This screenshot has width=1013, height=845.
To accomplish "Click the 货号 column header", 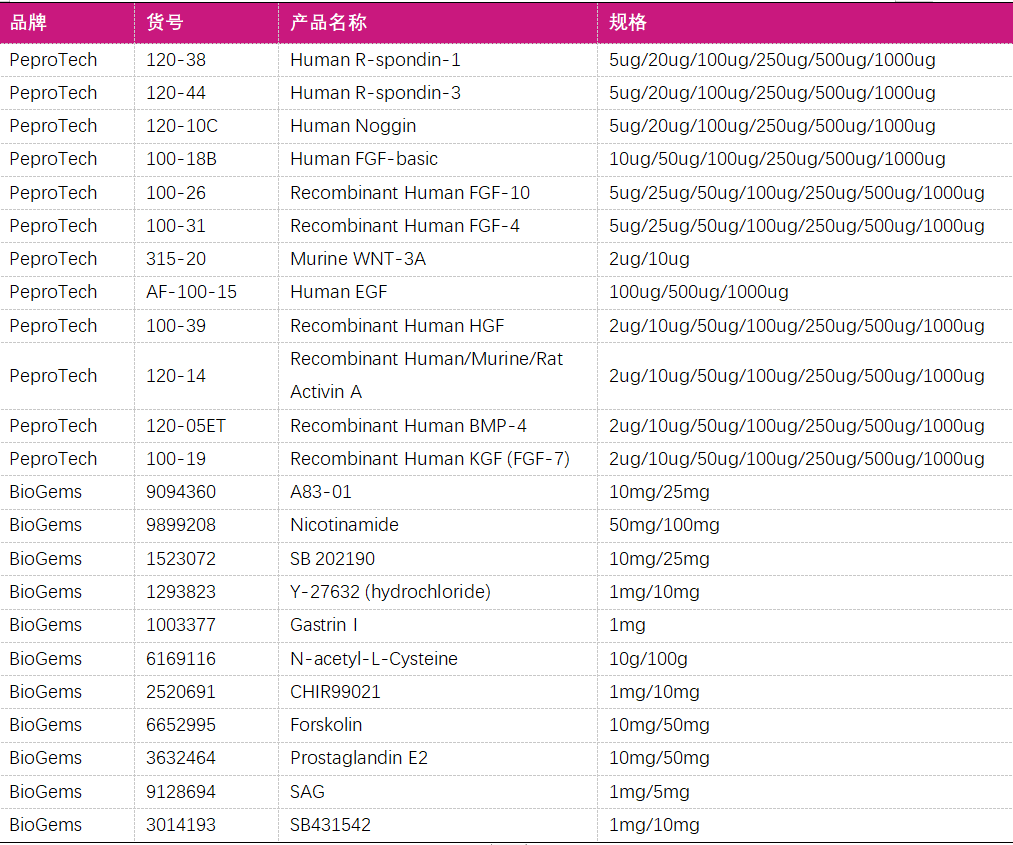I will [x=165, y=23].
